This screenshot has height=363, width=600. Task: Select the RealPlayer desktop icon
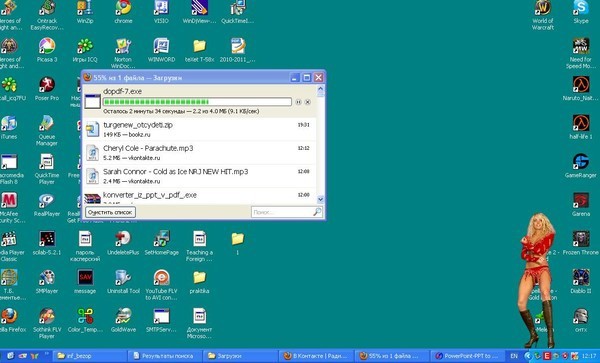click(x=47, y=205)
